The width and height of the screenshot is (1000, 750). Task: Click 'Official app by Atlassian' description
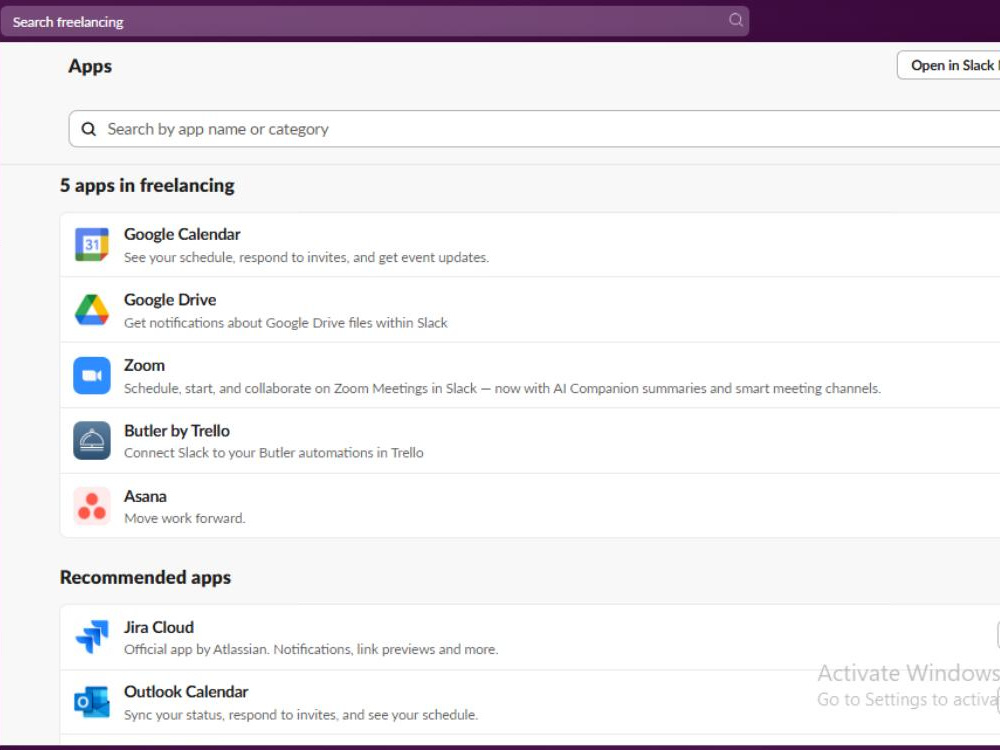[311, 649]
